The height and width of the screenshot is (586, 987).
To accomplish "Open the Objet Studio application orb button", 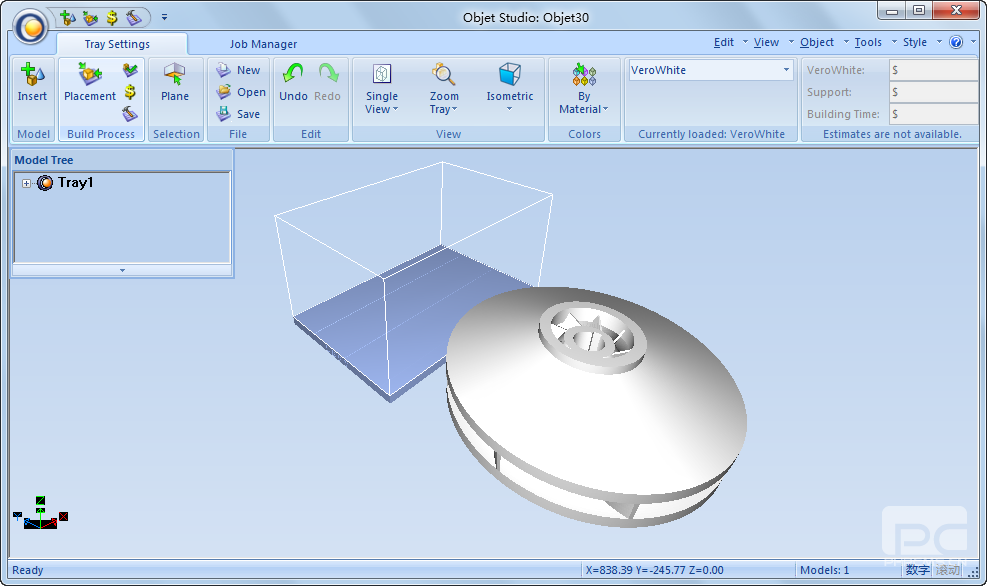I will (x=31, y=27).
